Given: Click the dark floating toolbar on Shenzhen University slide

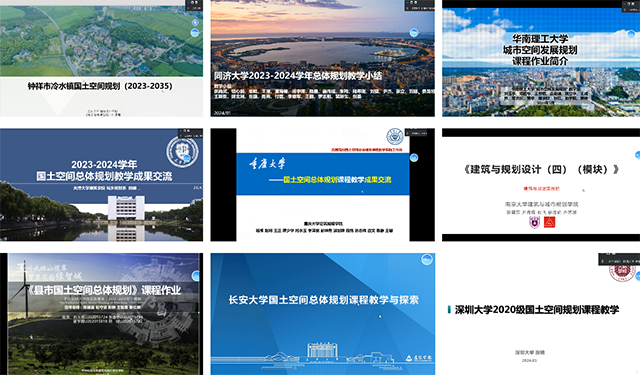Looking at the screenshot, I should pyautogui.click(x=619, y=259).
